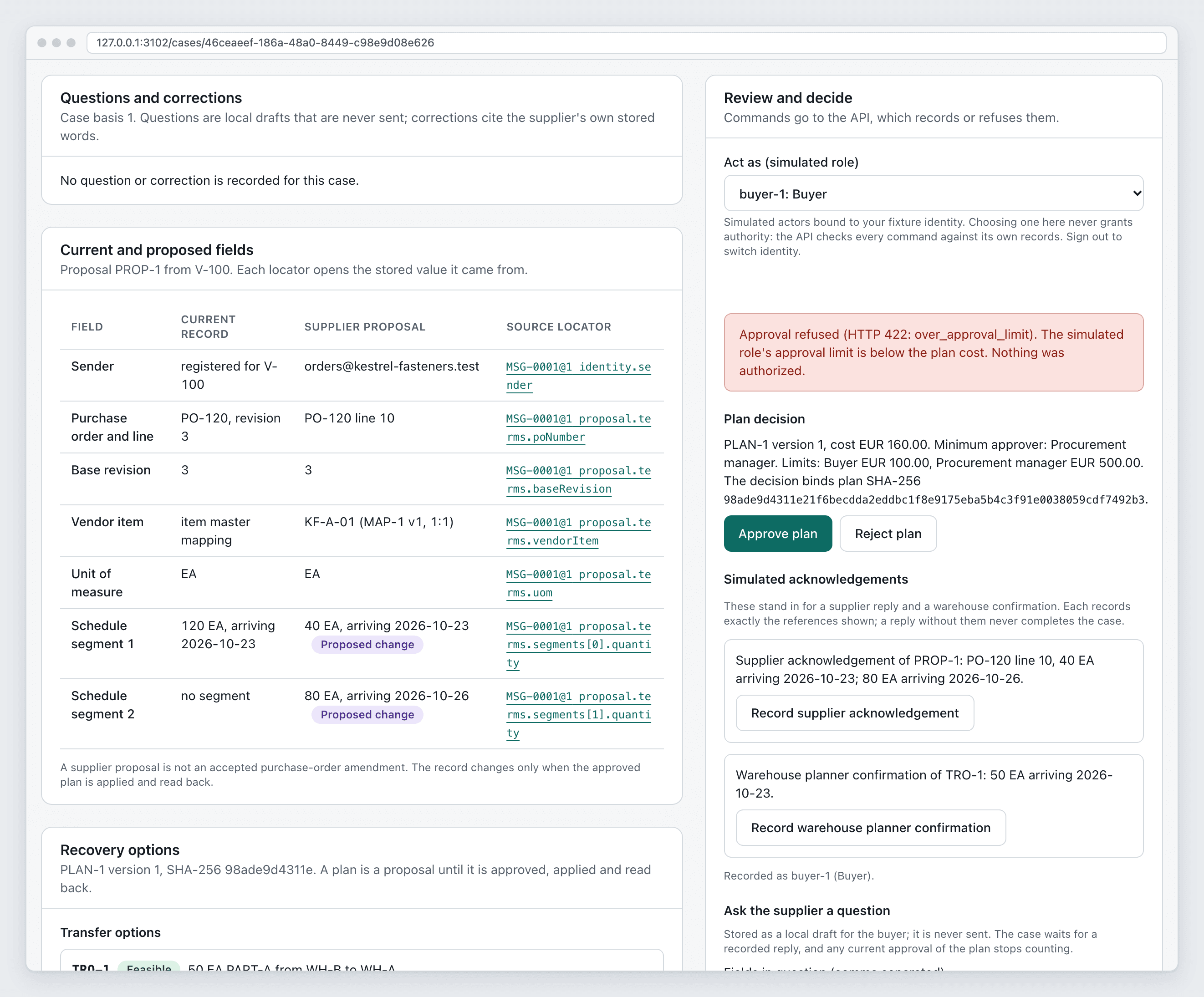Click the plan SHA-256 hash value
The image size is (1204, 997).
(x=934, y=499)
